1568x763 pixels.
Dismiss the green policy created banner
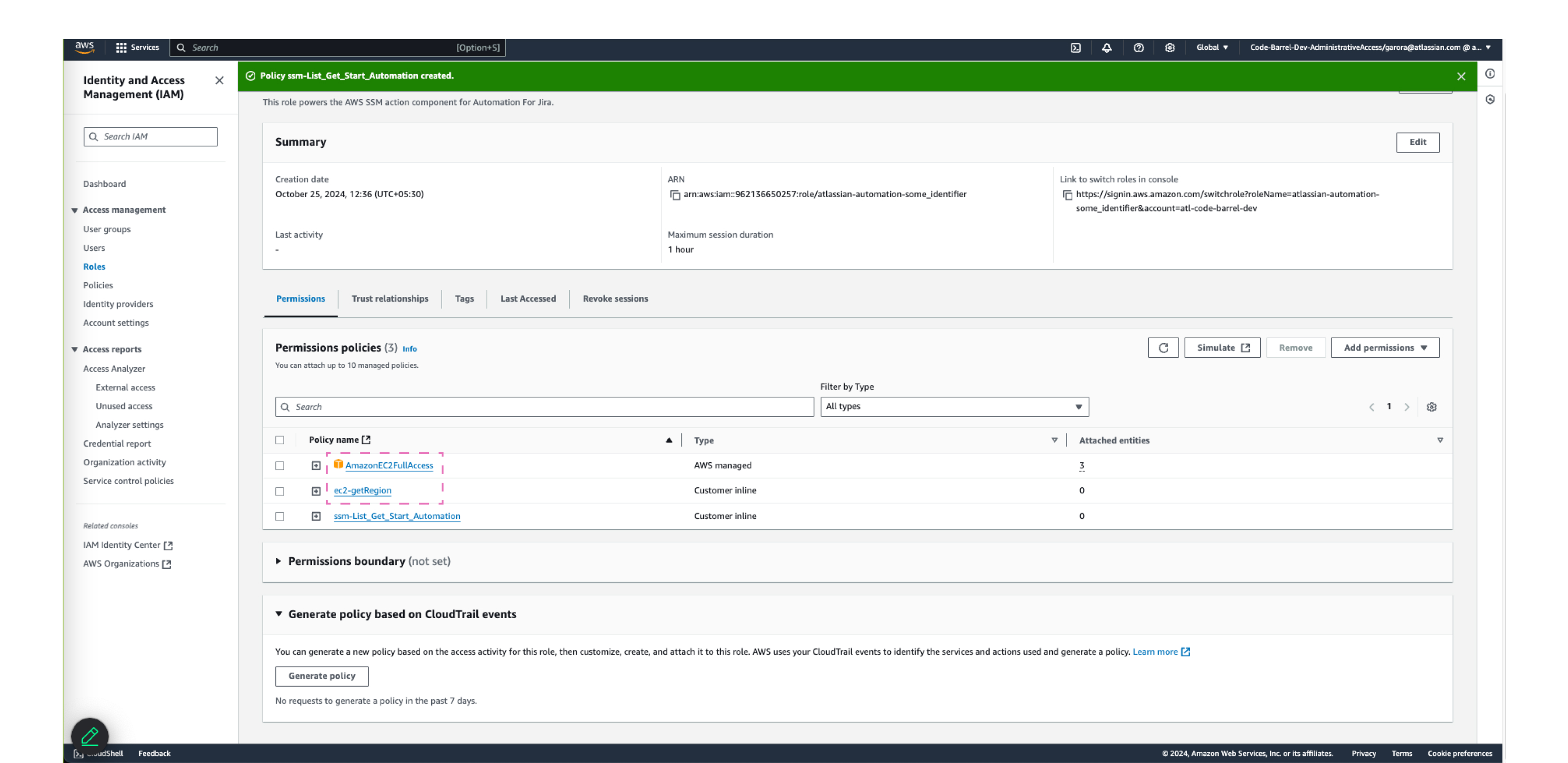click(x=1461, y=76)
